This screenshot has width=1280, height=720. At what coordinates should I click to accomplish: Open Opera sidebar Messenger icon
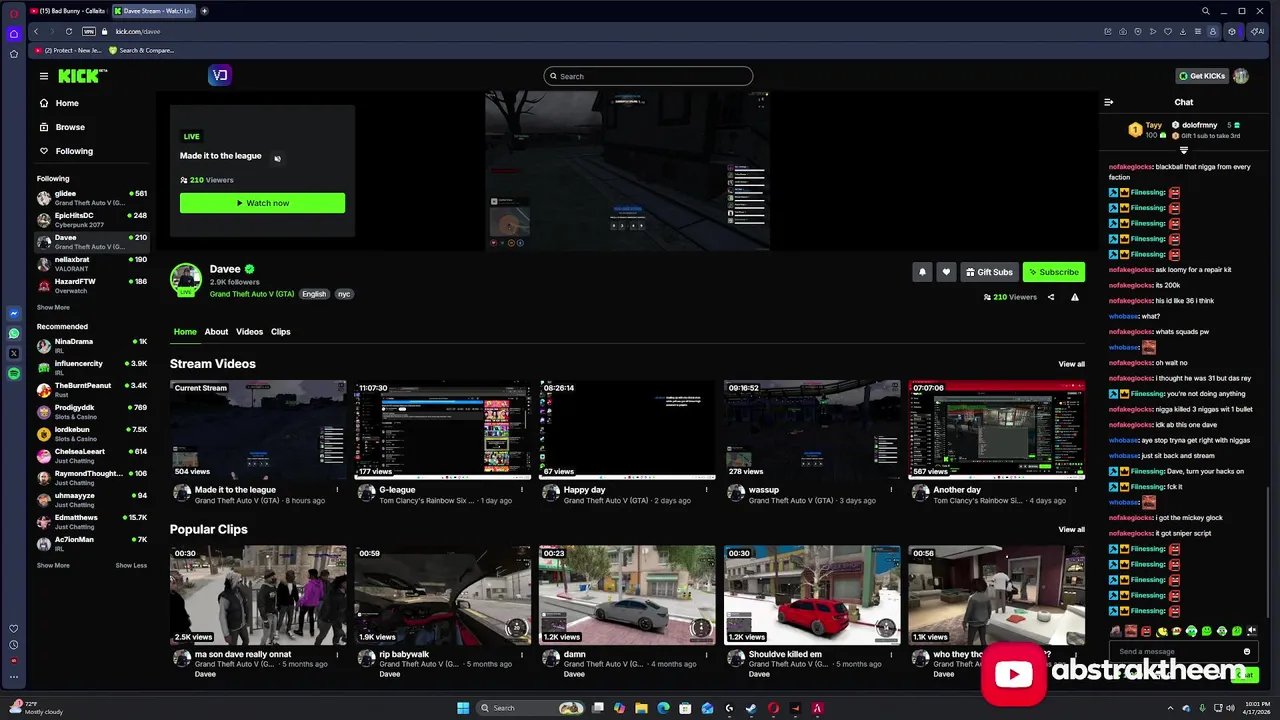pyautogui.click(x=13, y=314)
